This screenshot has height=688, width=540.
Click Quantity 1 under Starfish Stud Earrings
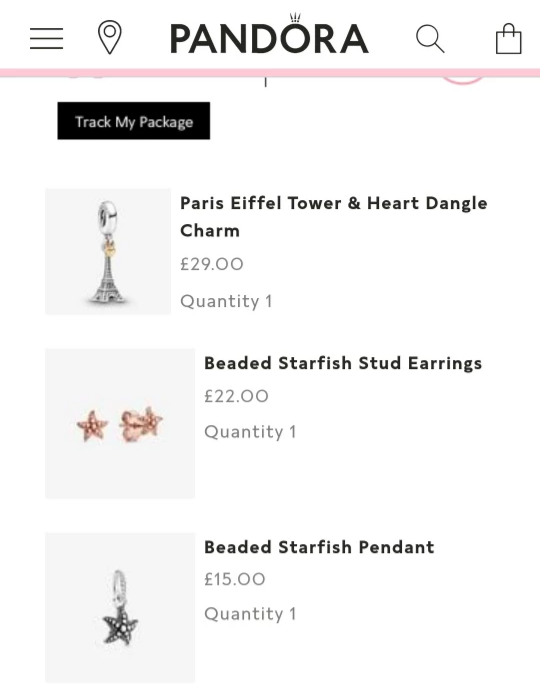[x=250, y=432]
